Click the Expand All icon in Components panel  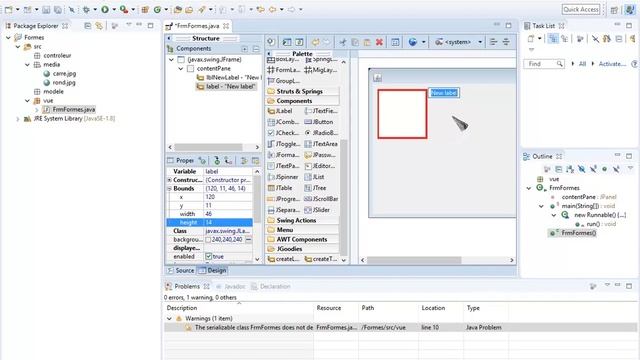tap(244, 49)
